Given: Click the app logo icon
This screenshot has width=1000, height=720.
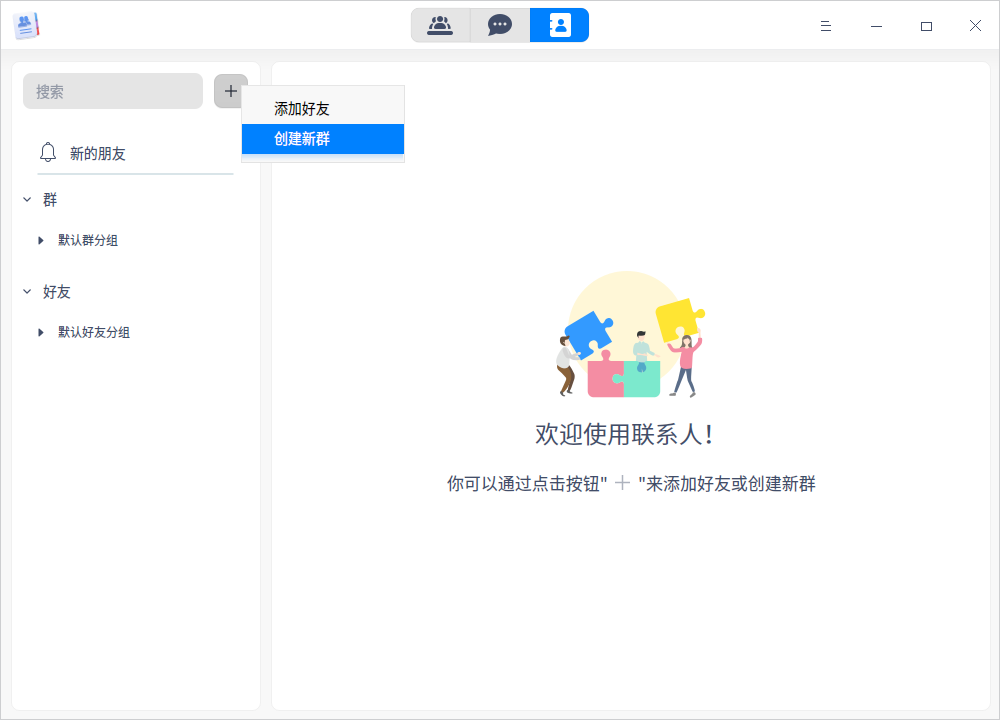Looking at the screenshot, I should (x=26, y=26).
